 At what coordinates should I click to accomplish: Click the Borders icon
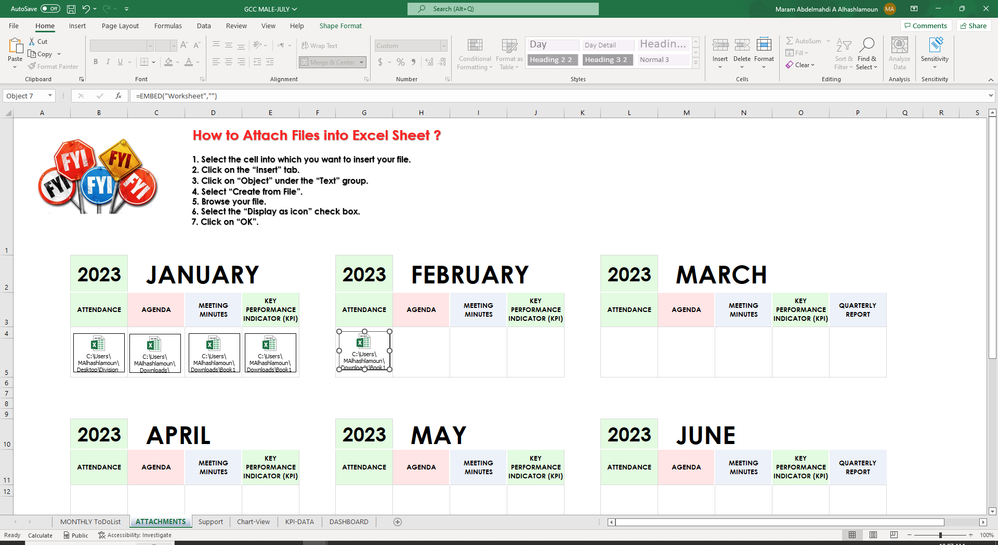click(x=144, y=62)
